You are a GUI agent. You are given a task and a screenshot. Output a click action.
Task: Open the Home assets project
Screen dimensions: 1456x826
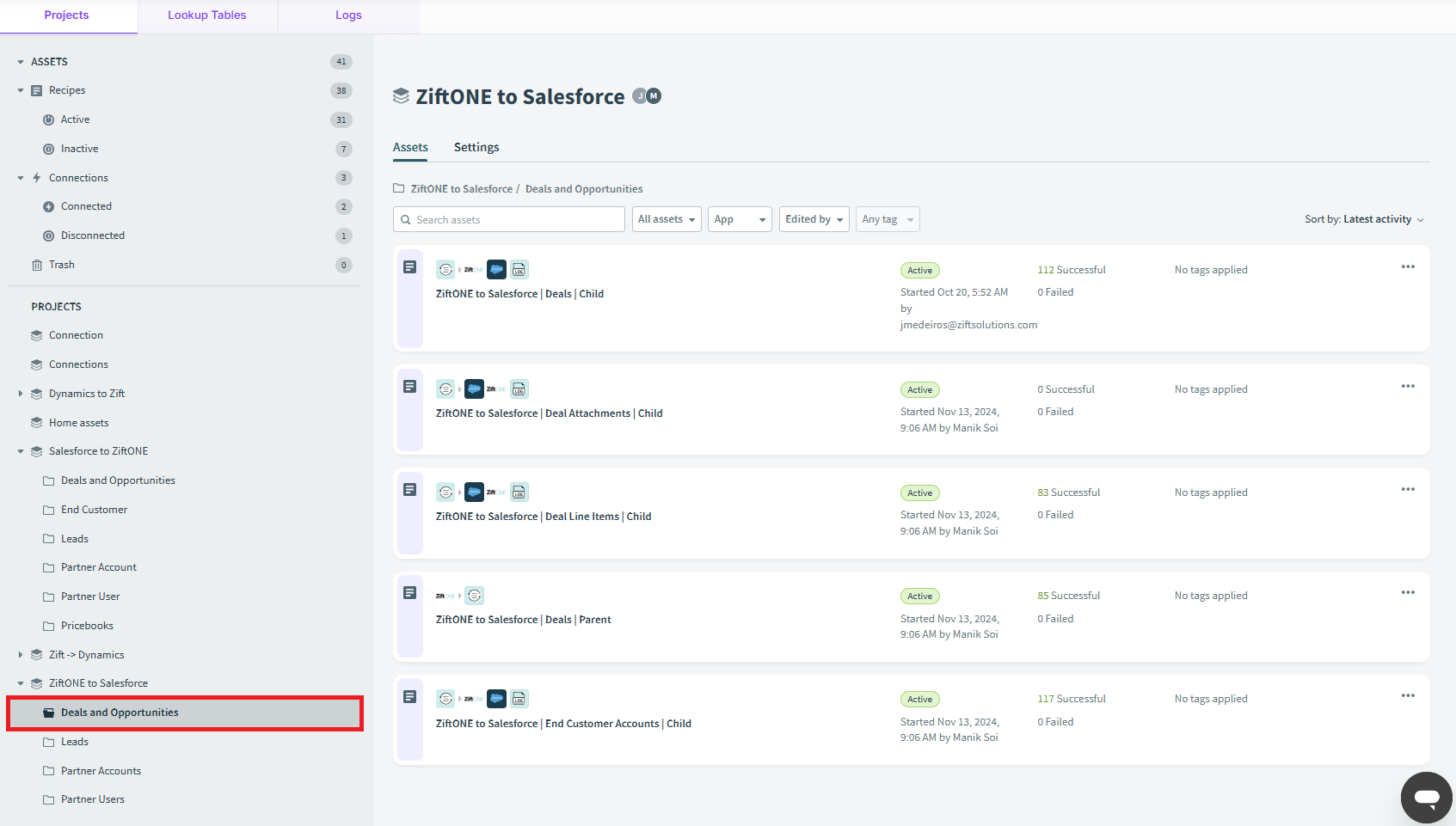tap(78, 423)
